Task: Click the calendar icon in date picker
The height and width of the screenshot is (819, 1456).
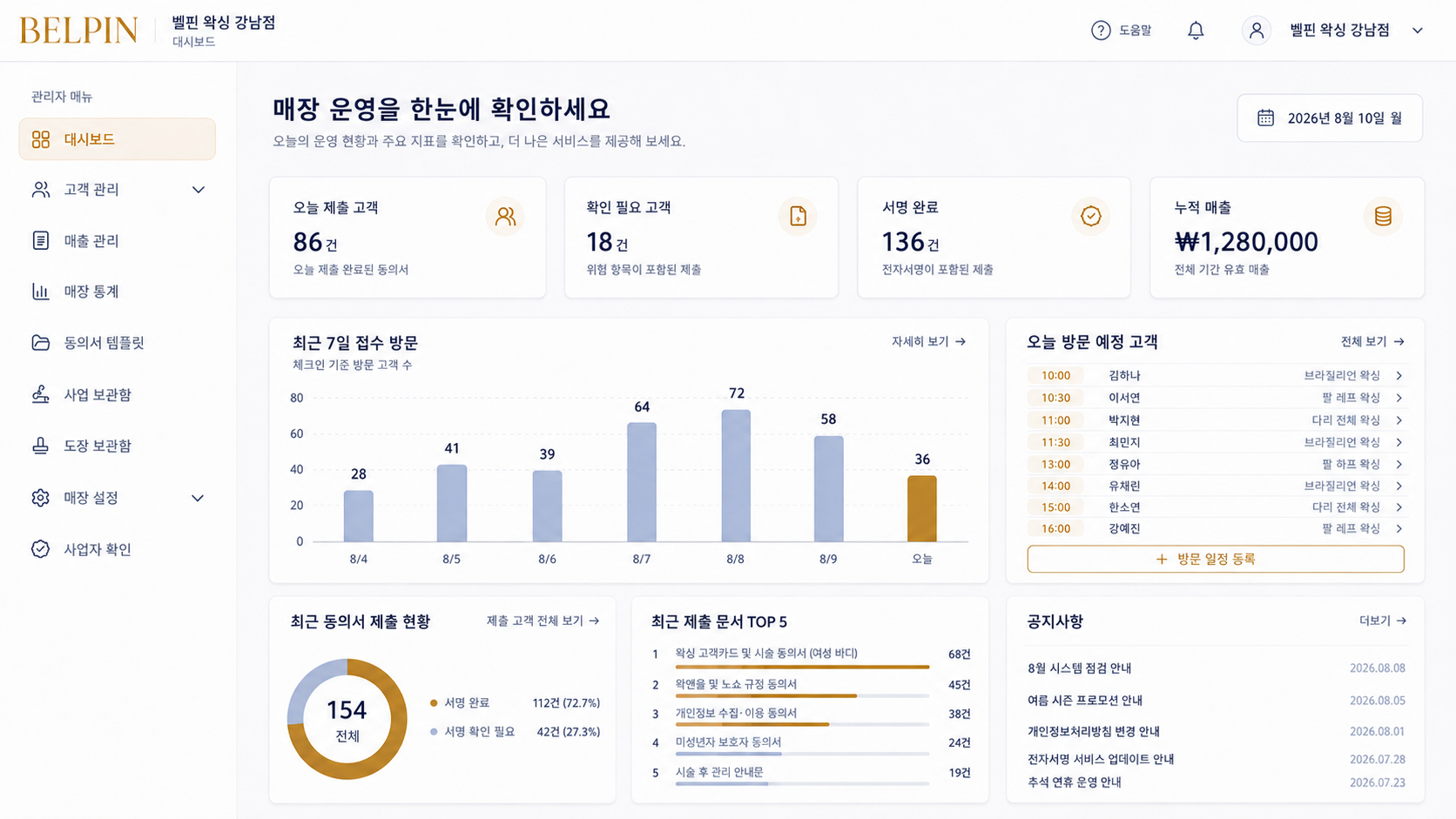Action: pyautogui.click(x=1265, y=117)
